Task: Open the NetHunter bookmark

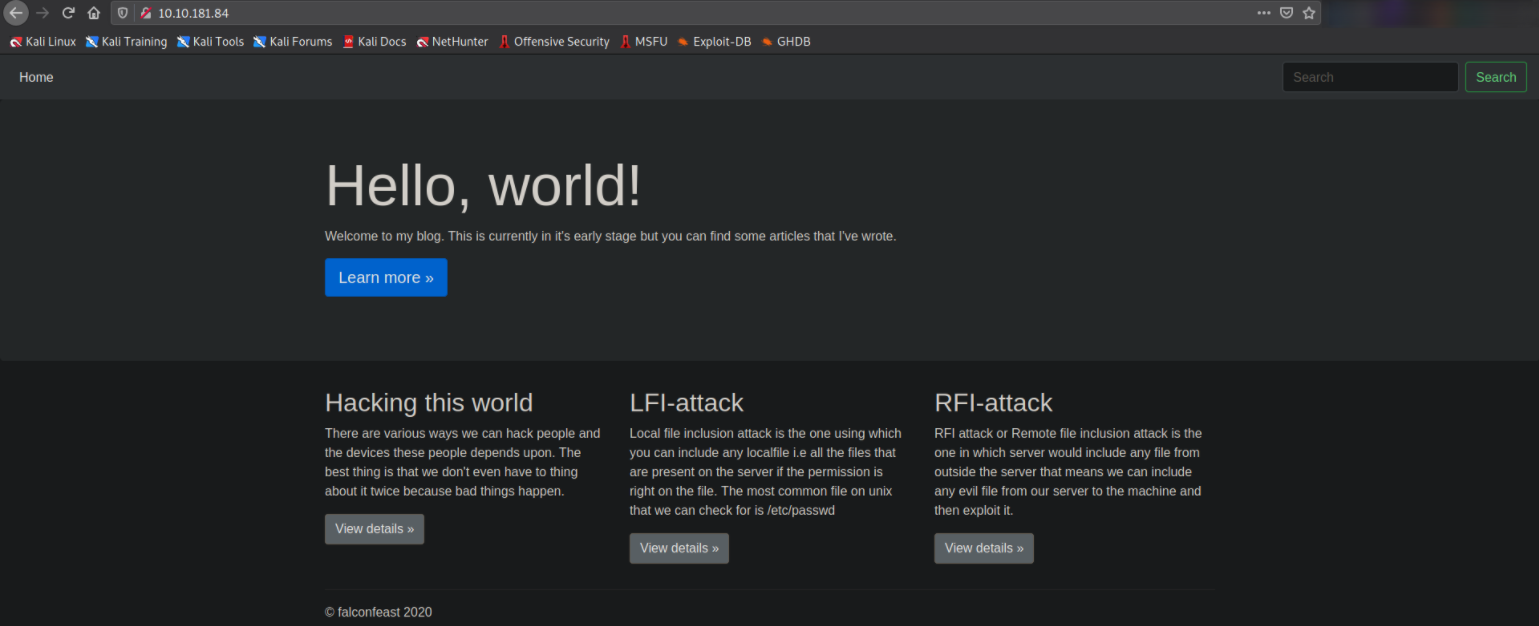Action: point(452,42)
